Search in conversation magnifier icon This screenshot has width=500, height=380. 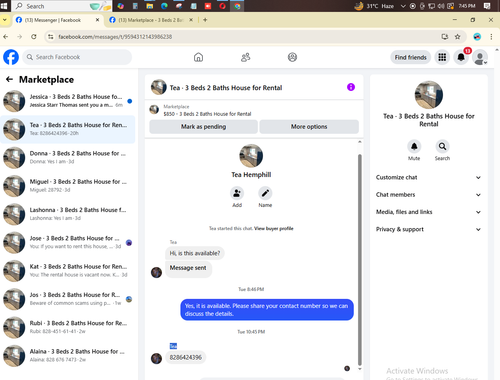[x=442, y=146]
